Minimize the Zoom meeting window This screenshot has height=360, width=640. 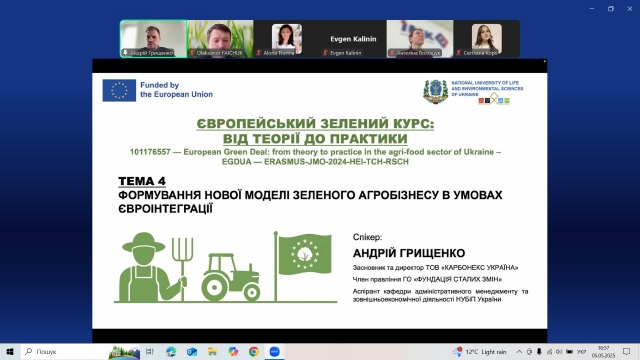point(592,9)
